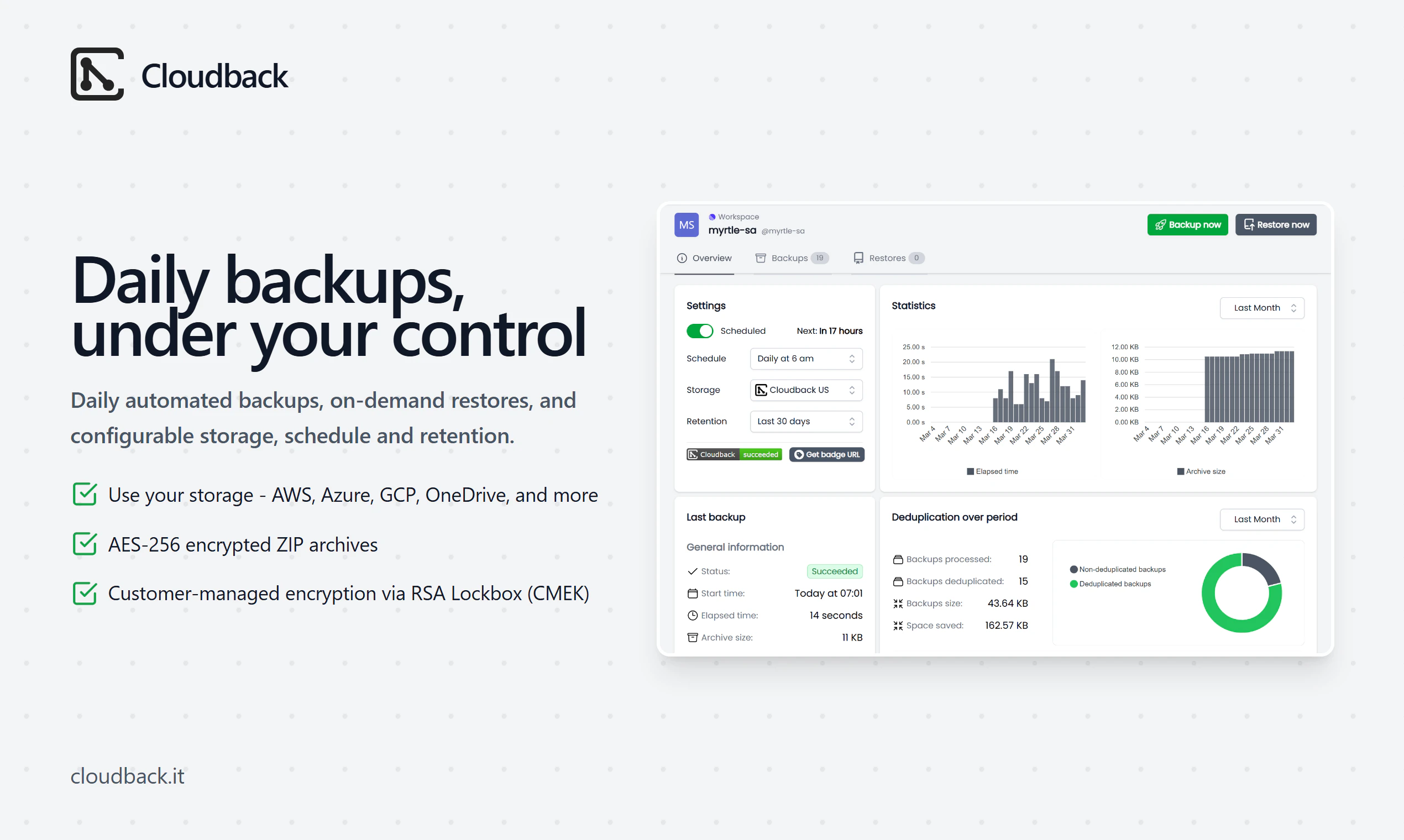Screen dimensions: 1404x840
Task: Click the '11 KB' archive size value
Action: pos(852,637)
